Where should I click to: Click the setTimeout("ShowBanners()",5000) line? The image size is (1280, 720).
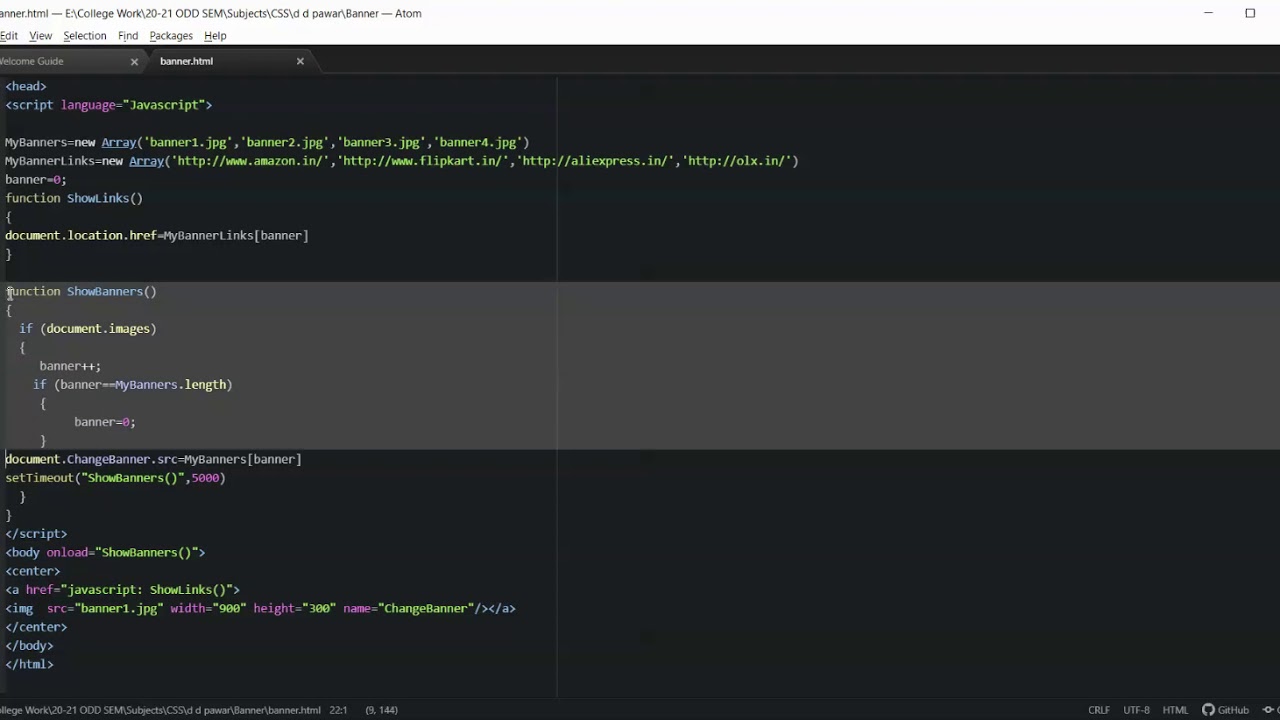(115, 478)
